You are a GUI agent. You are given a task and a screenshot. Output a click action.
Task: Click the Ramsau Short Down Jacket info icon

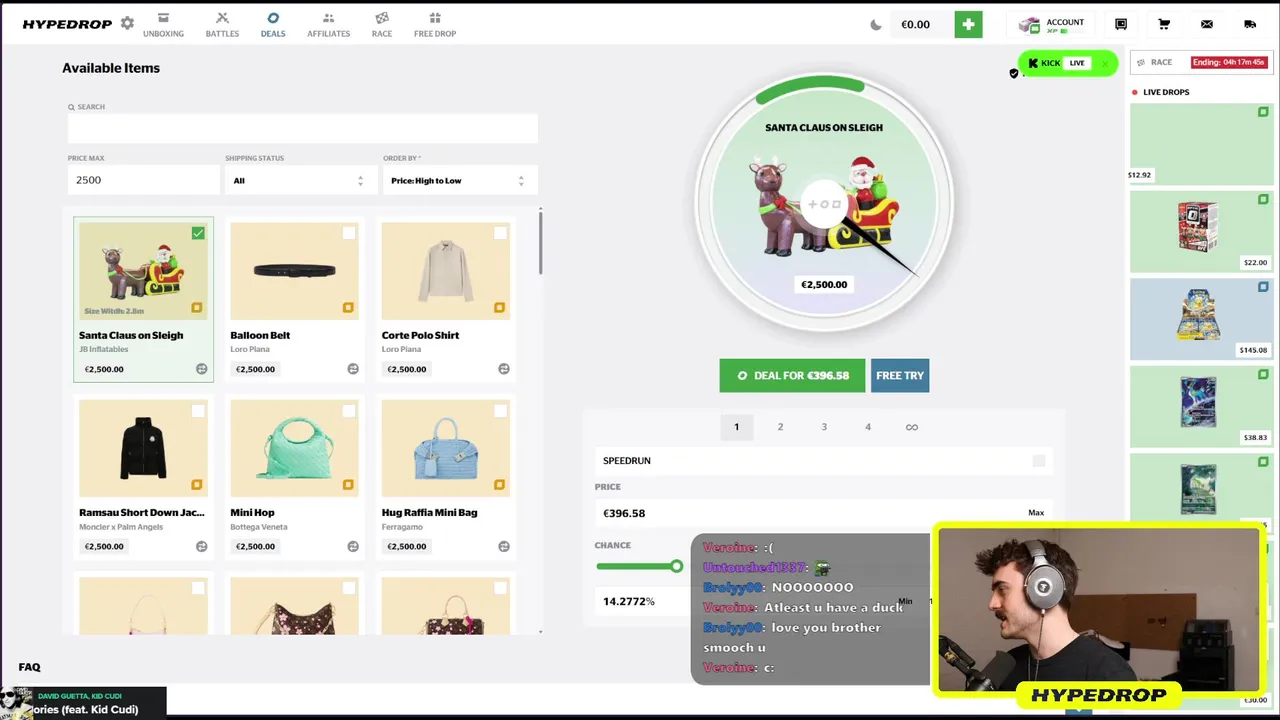coord(201,546)
